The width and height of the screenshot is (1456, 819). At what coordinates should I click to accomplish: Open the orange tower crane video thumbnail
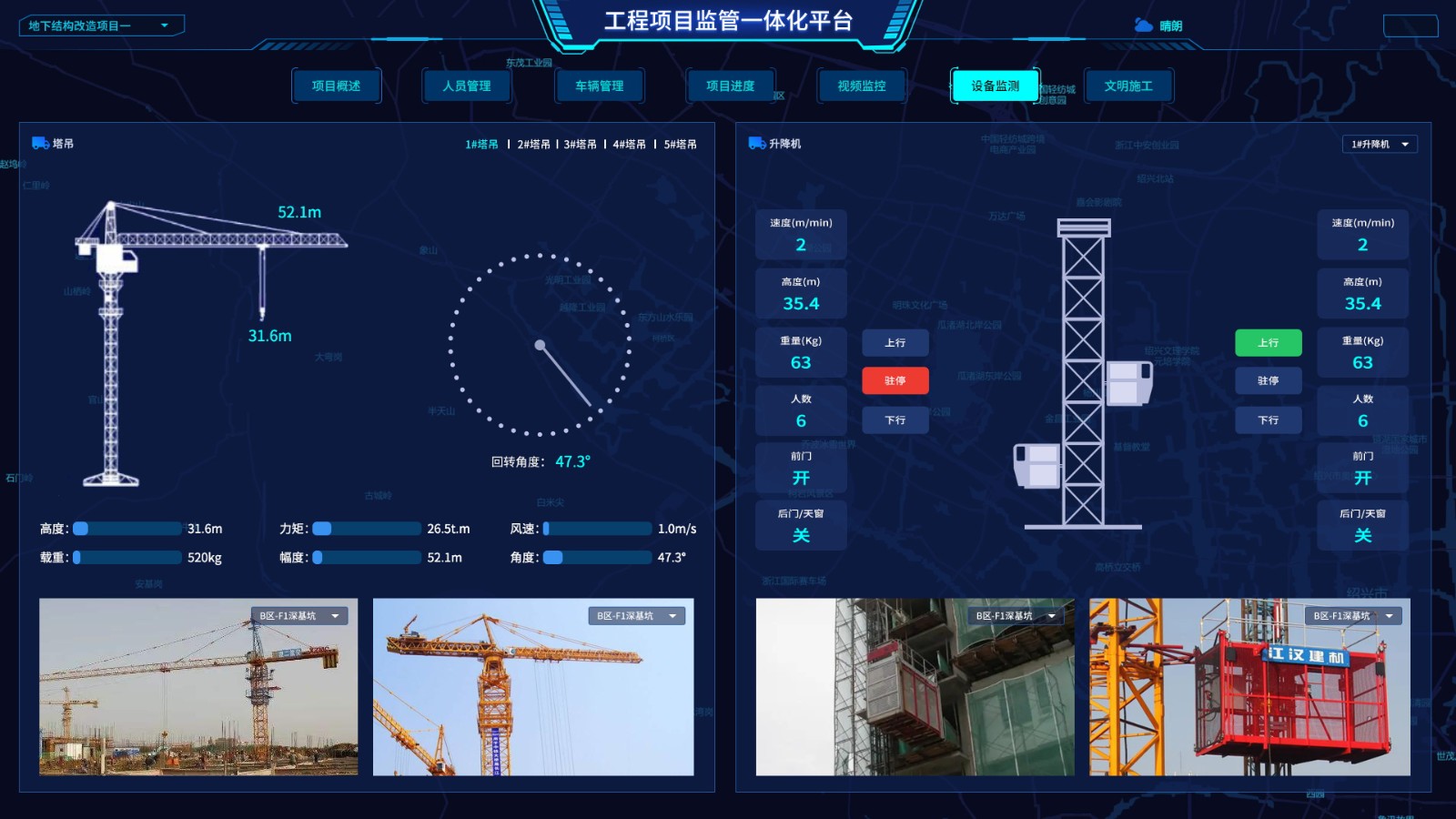coord(533,687)
